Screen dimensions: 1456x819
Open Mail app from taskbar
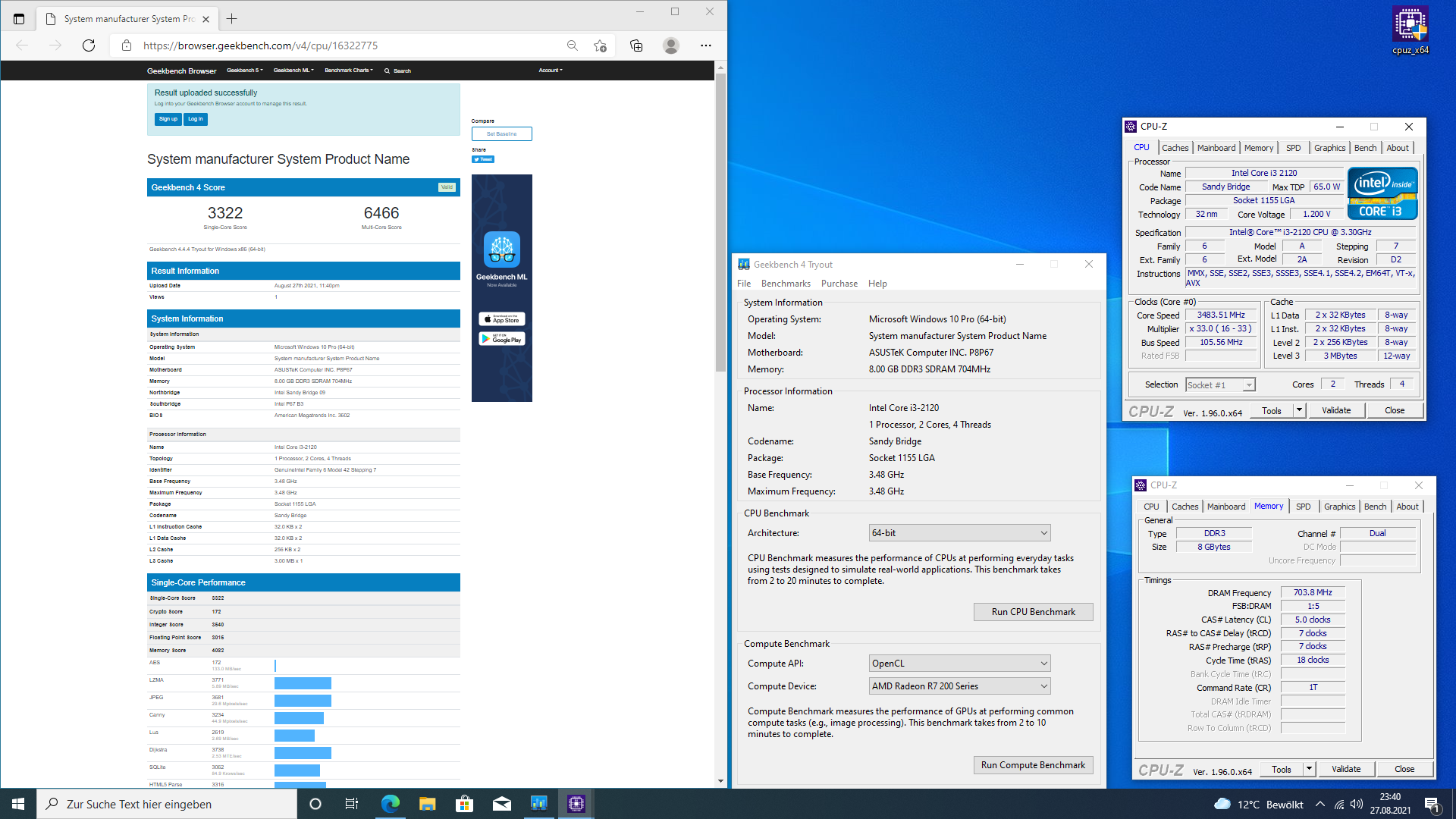[501, 804]
